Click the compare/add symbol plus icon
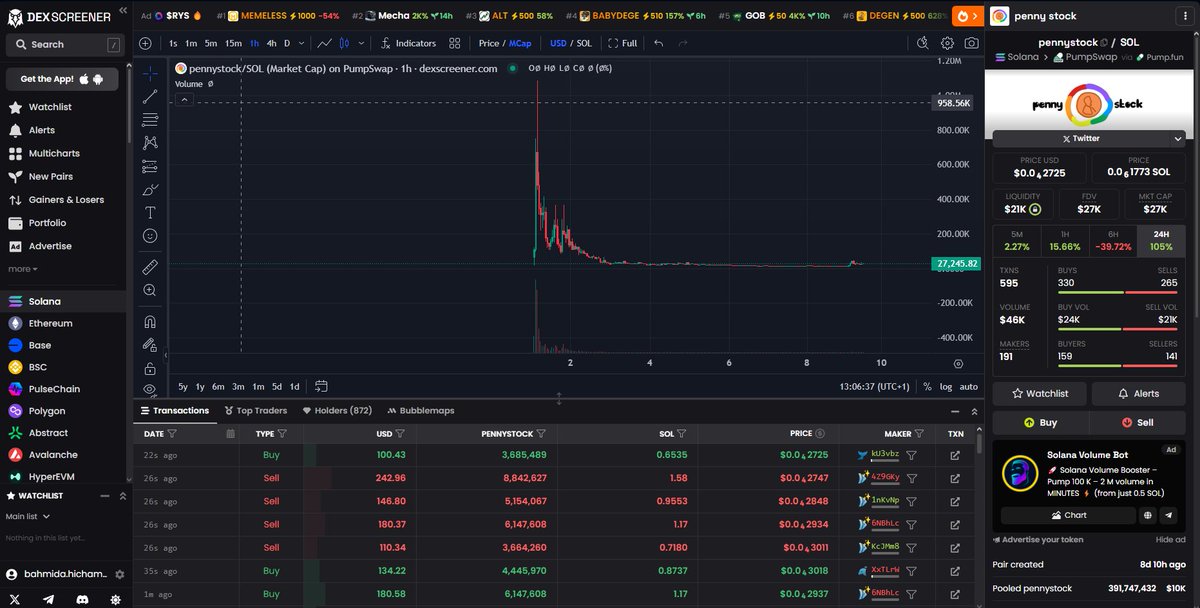This screenshot has width=1200, height=608. (x=145, y=43)
